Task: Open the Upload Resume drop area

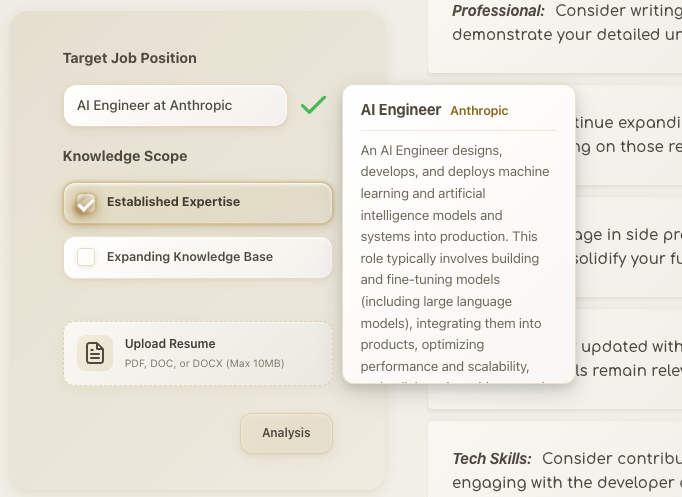Action: (198, 354)
